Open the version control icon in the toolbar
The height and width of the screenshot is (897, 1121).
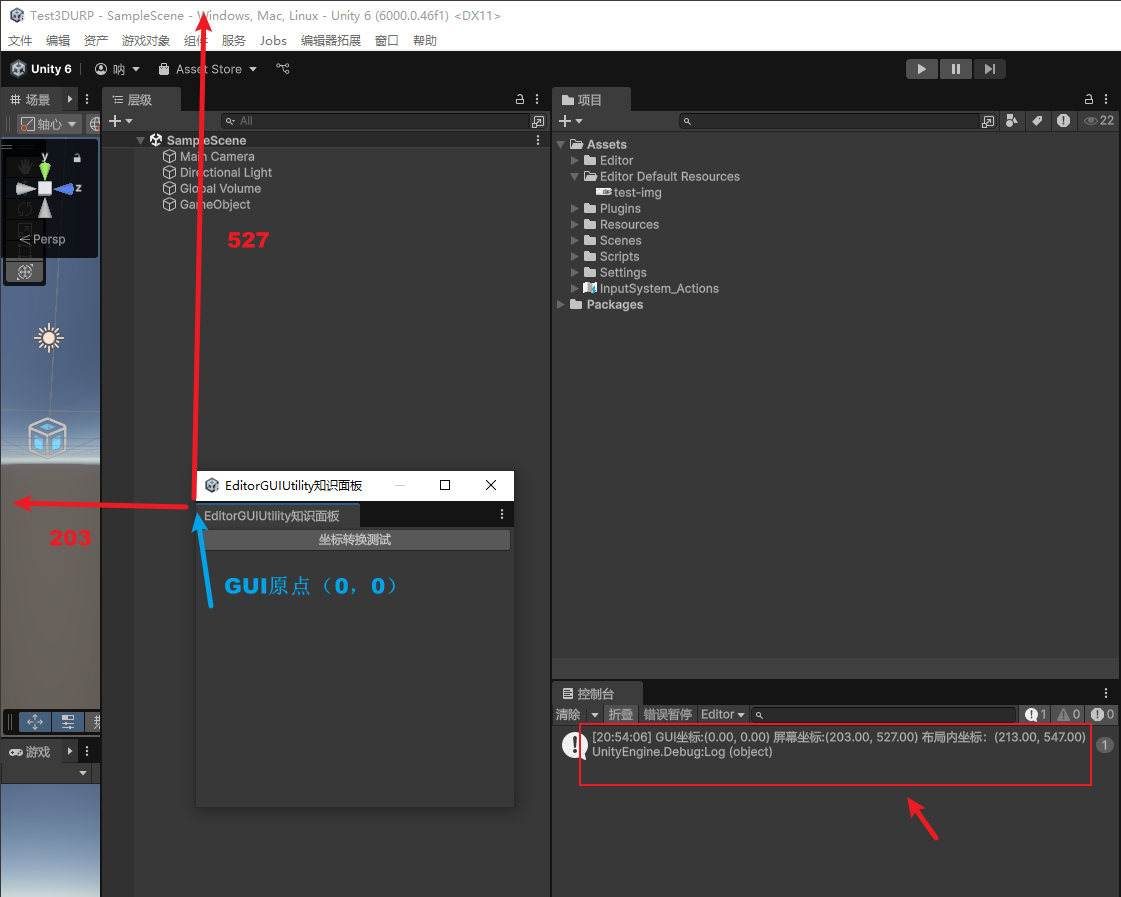click(x=283, y=69)
